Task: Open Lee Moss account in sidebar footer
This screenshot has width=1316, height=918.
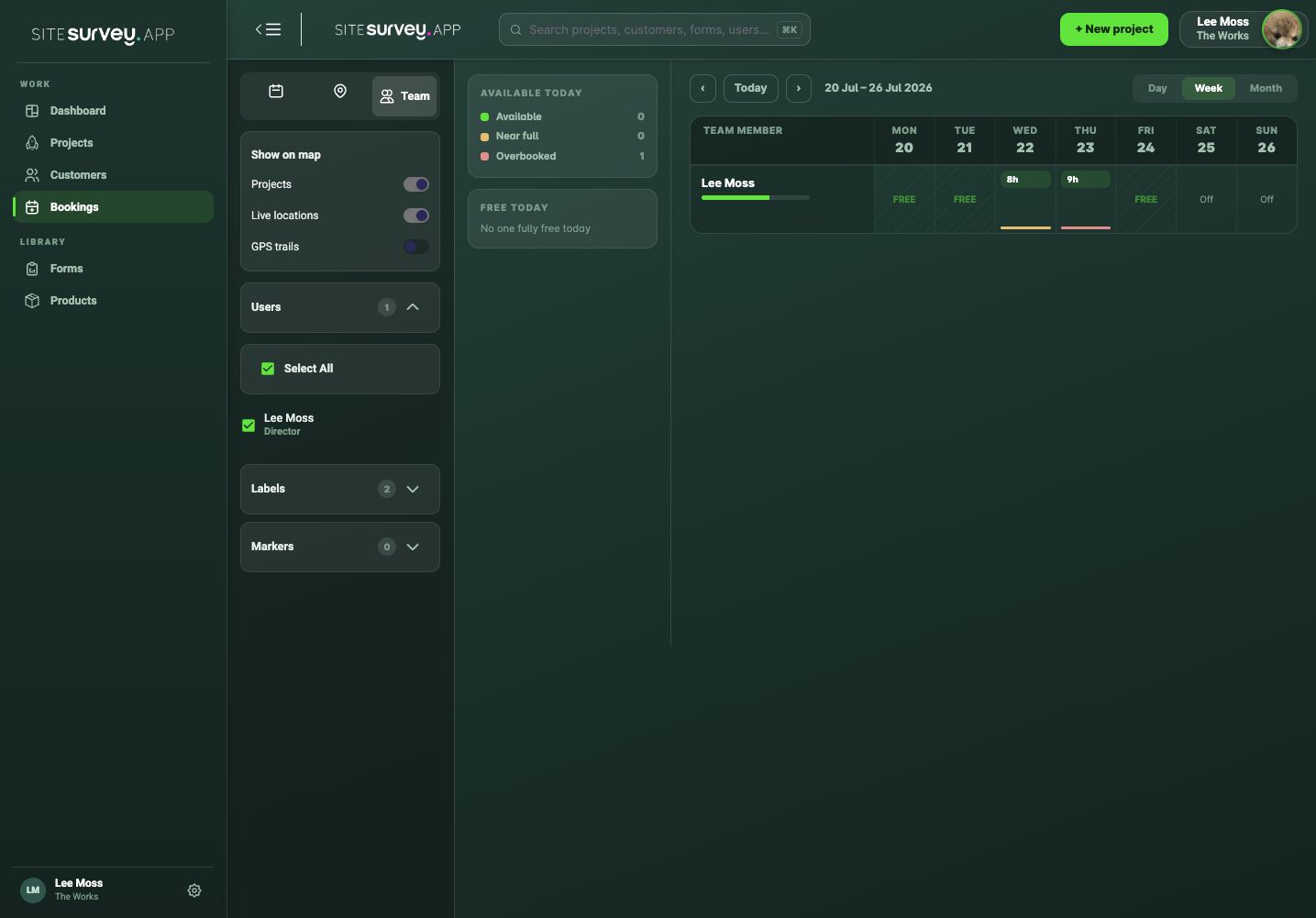Action: click(79, 890)
